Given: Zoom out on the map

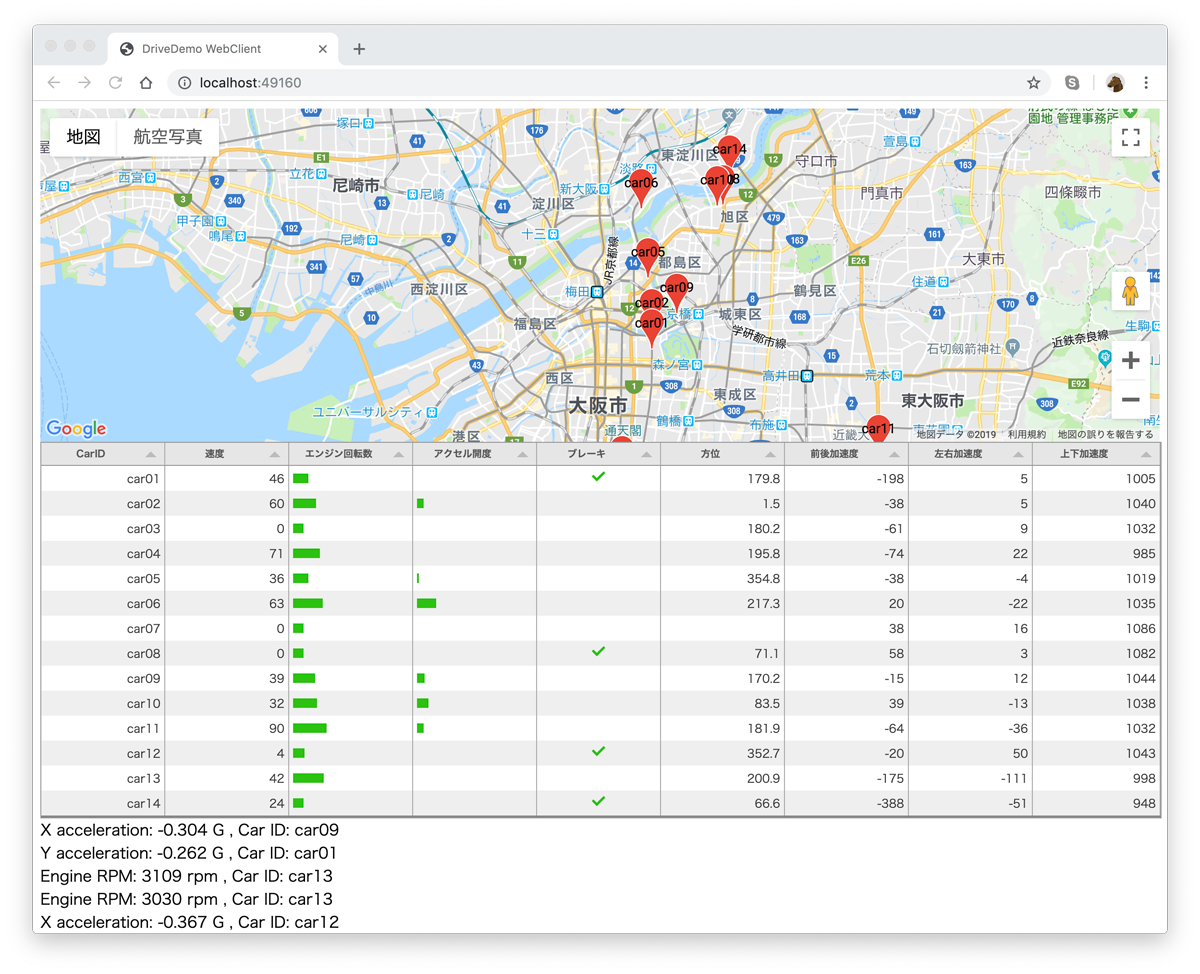Looking at the screenshot, I should coord(1131,400).
